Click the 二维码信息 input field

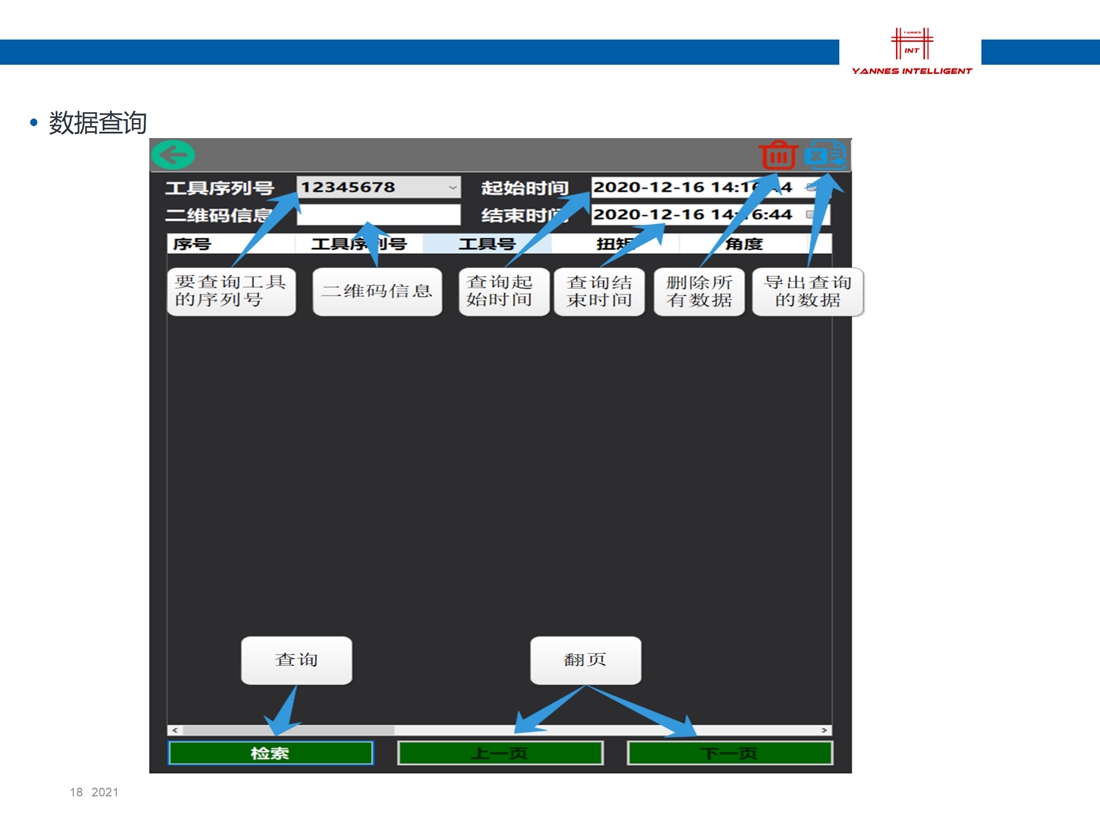coord(379,215)
